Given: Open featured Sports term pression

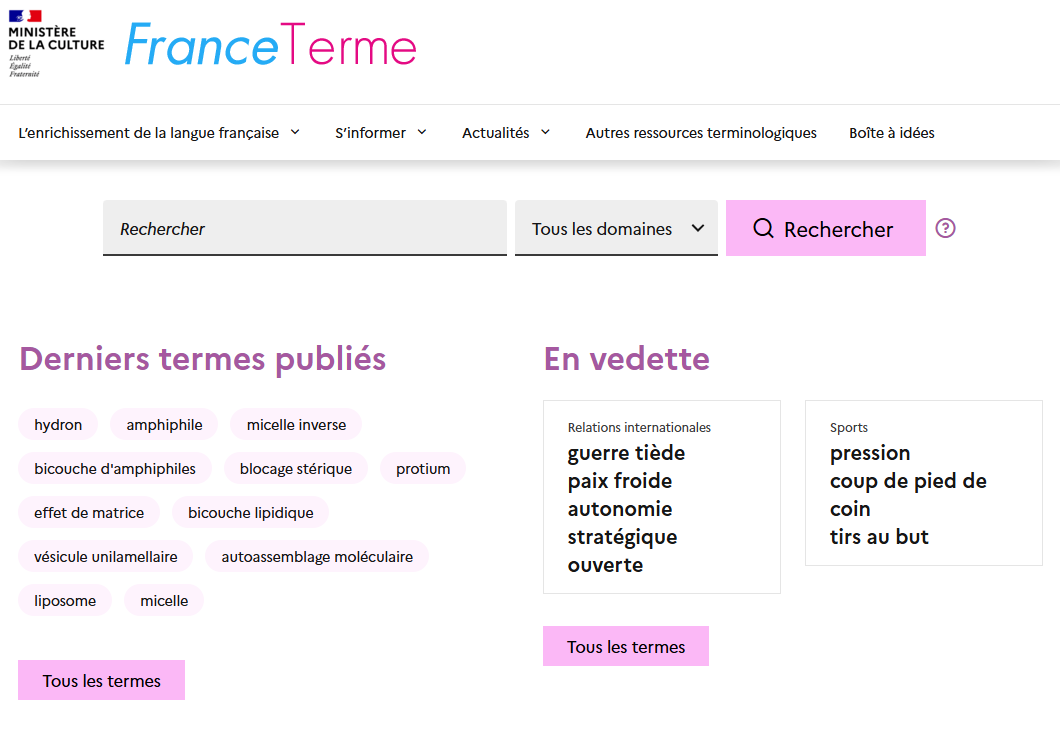Looking at the screenshot, I should [x=870, y=452].
